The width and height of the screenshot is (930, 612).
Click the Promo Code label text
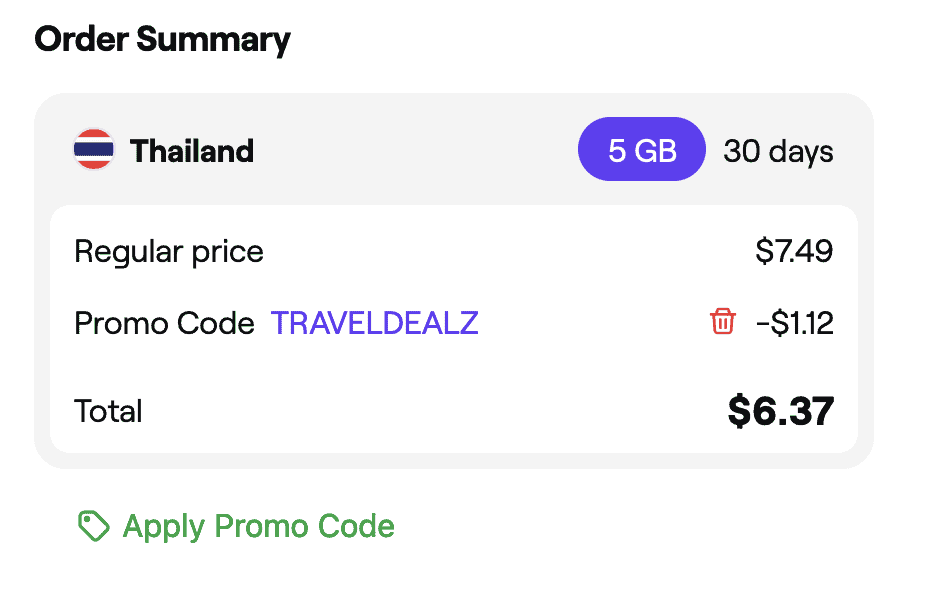(x=164, y=324)
